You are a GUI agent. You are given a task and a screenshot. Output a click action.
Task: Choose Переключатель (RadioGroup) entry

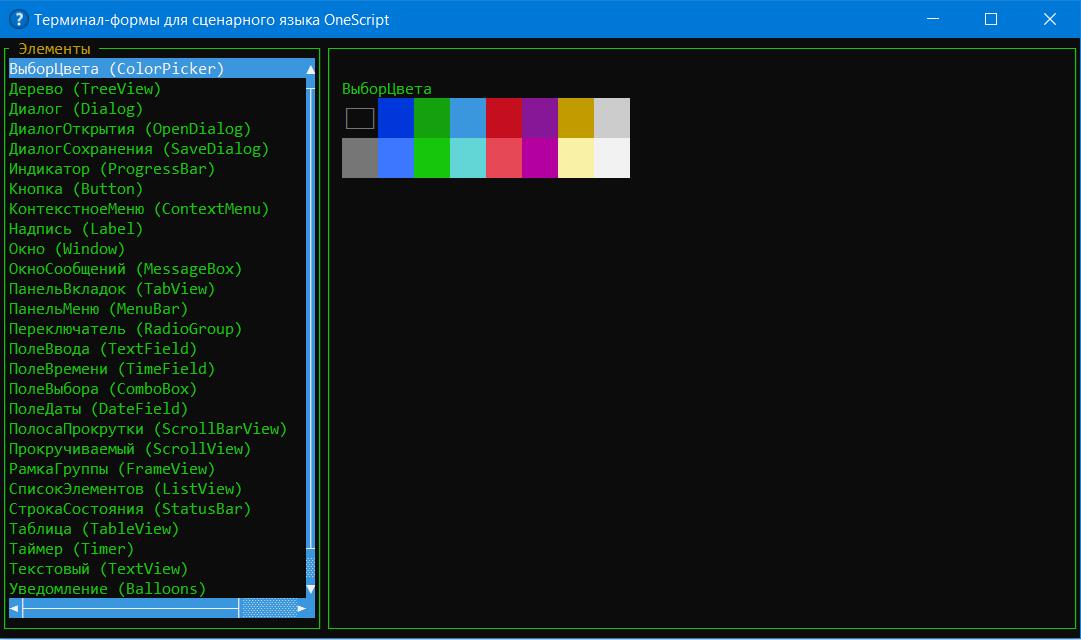pos(125,329)
